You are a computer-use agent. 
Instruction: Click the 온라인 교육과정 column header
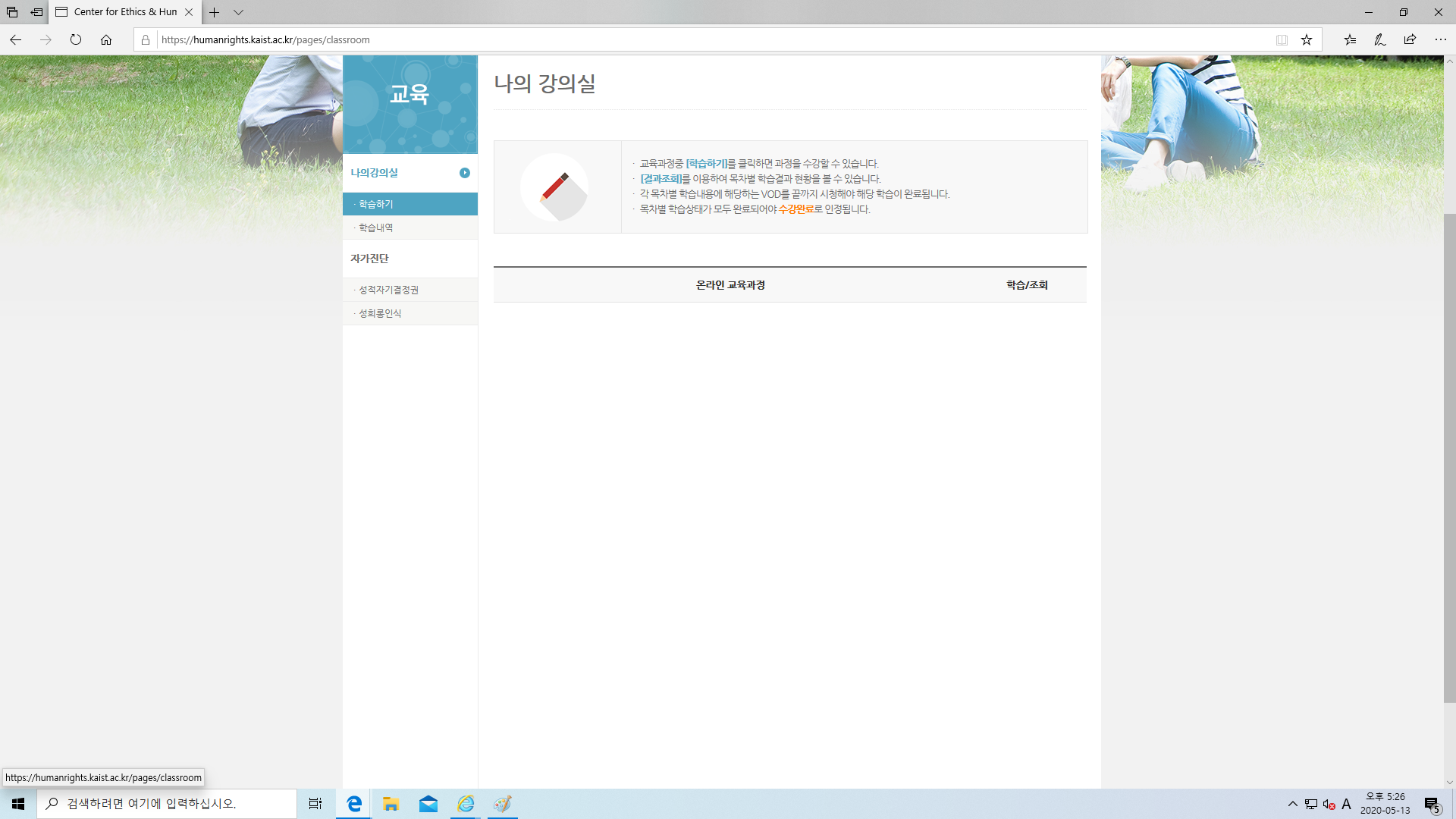coord(730,285)
